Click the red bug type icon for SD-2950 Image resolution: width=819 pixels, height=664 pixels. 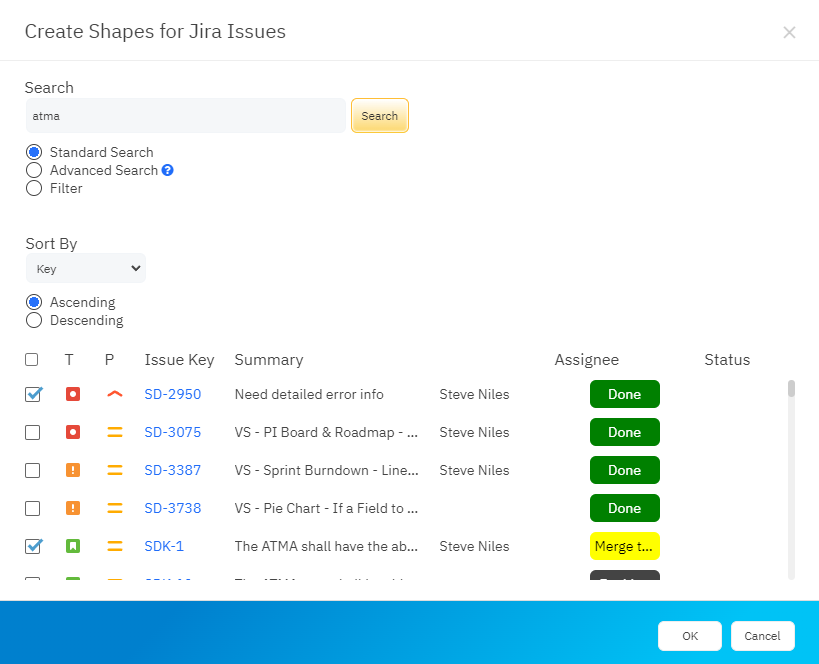tap(72, 394)
